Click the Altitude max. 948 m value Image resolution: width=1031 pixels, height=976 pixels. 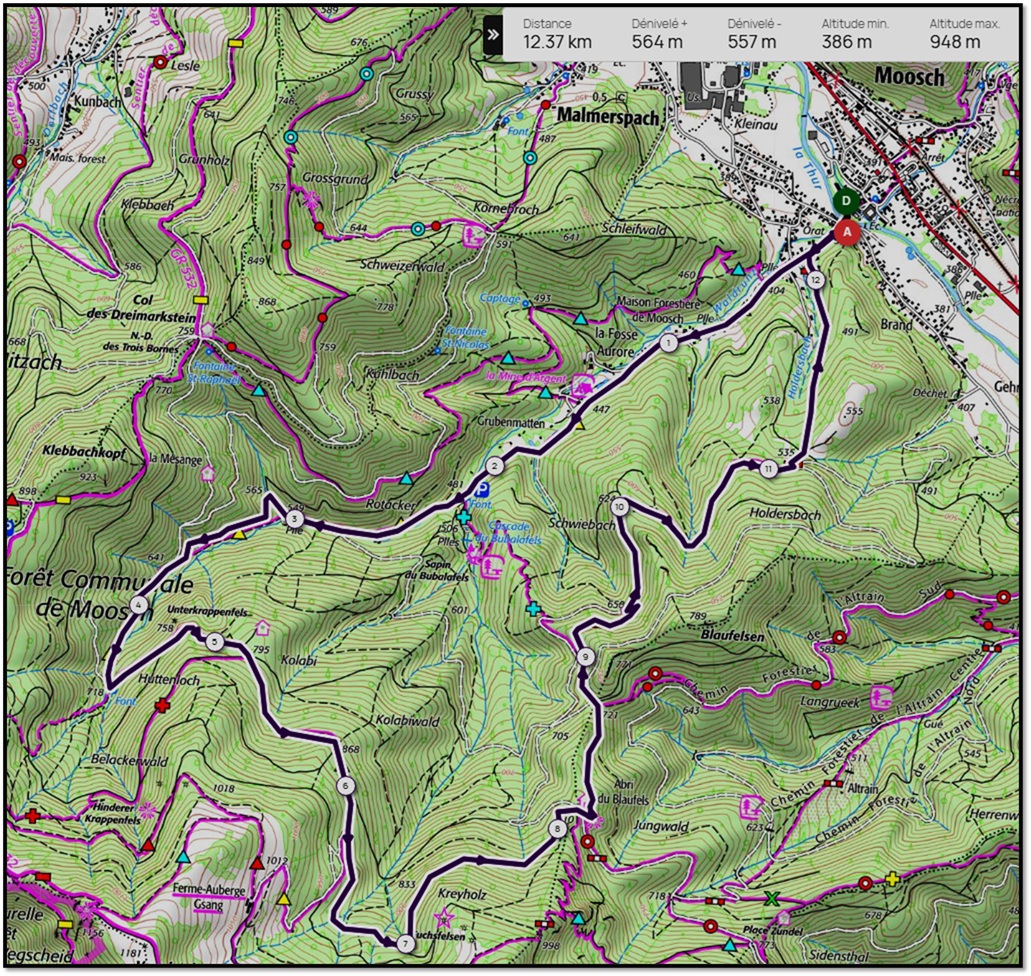coord(955,42)
